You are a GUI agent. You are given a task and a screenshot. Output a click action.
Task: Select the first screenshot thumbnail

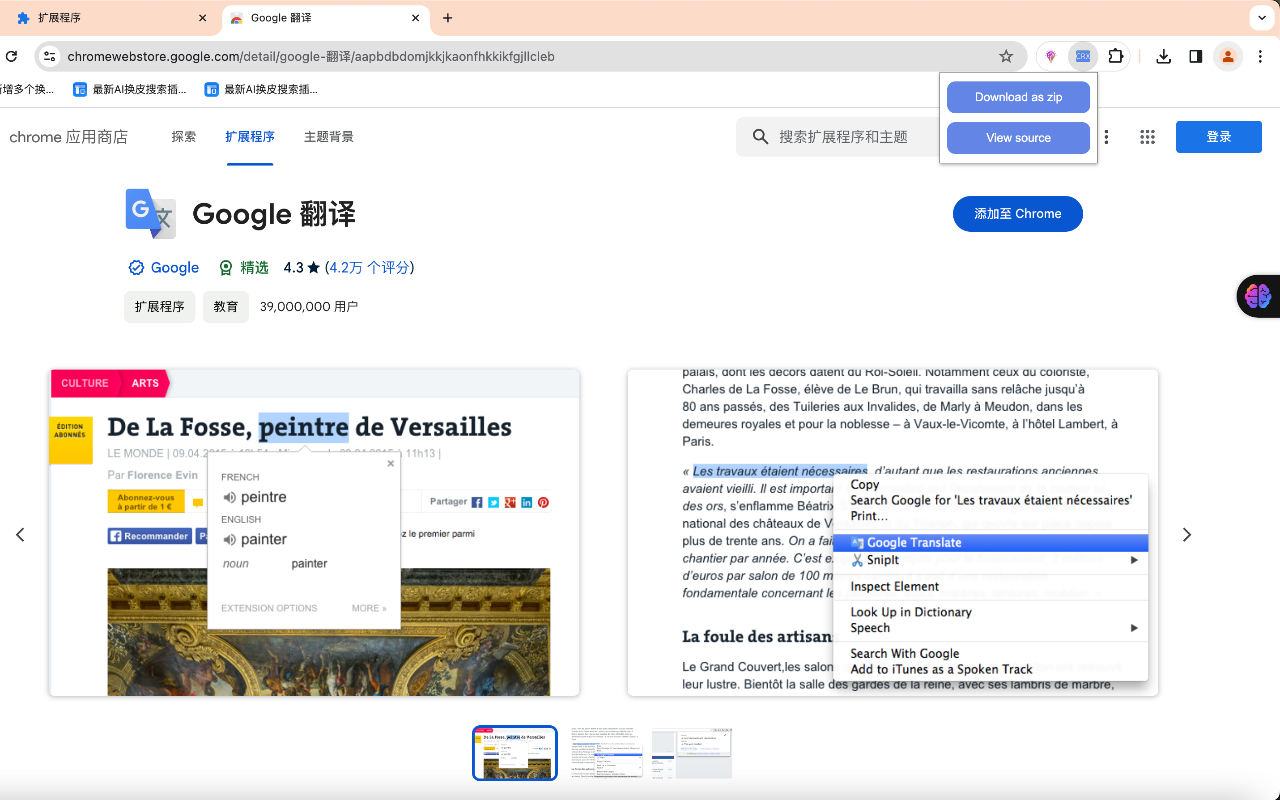tap(515, 753)
